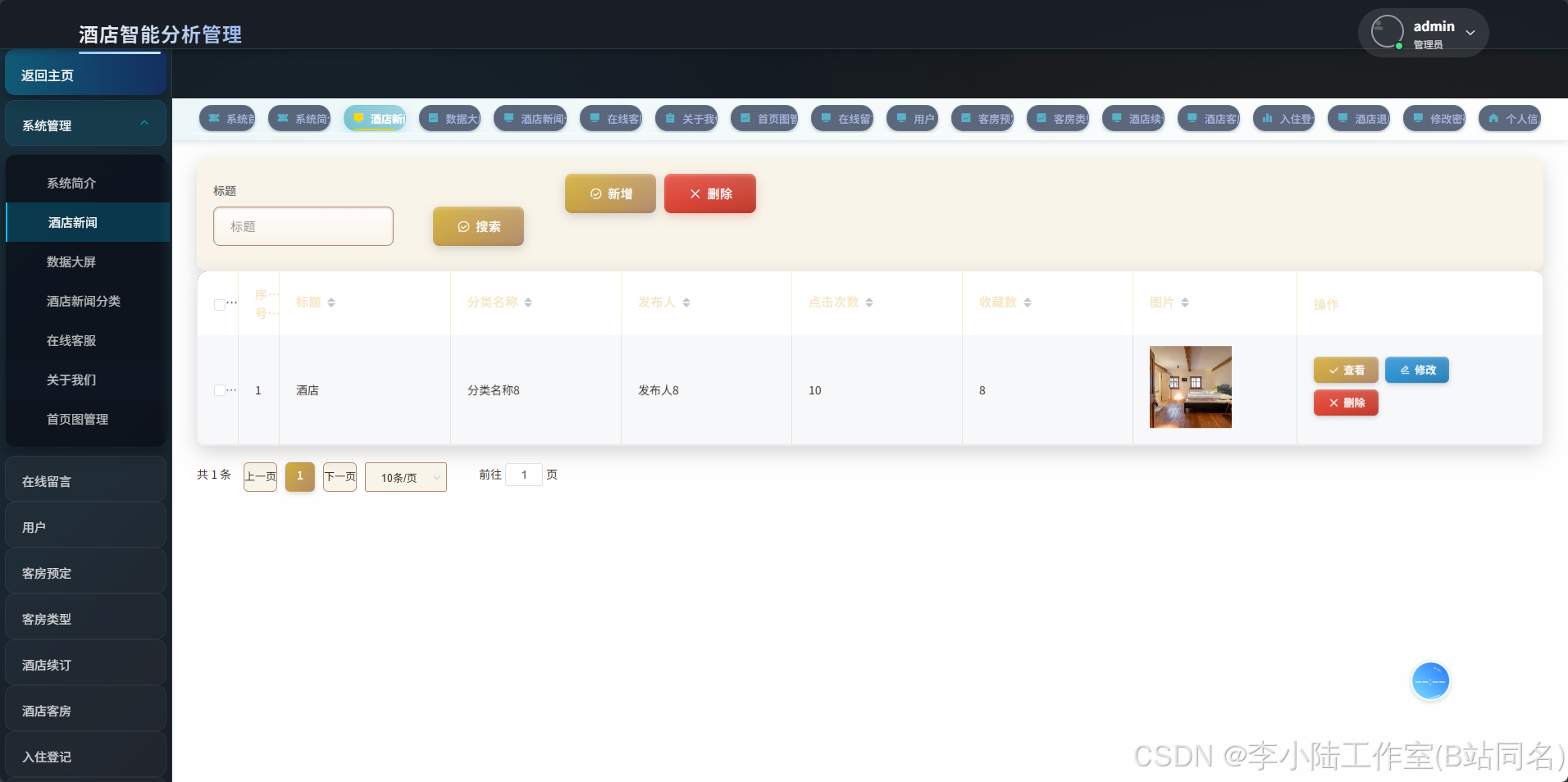The height and width of the screenshot is (782, 1568).
Task: Open the 10条/页 page size dropdown
Action: [406, 477]
